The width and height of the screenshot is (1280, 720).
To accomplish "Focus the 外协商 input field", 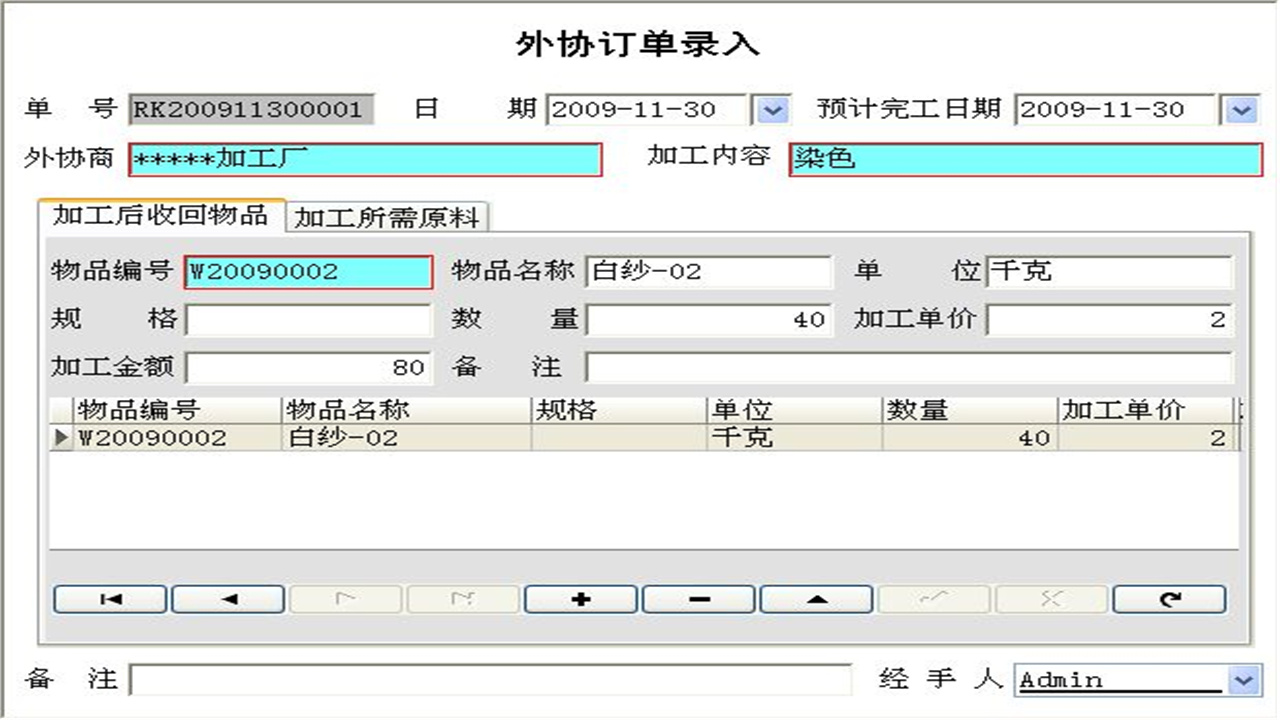I will (365, 160).
